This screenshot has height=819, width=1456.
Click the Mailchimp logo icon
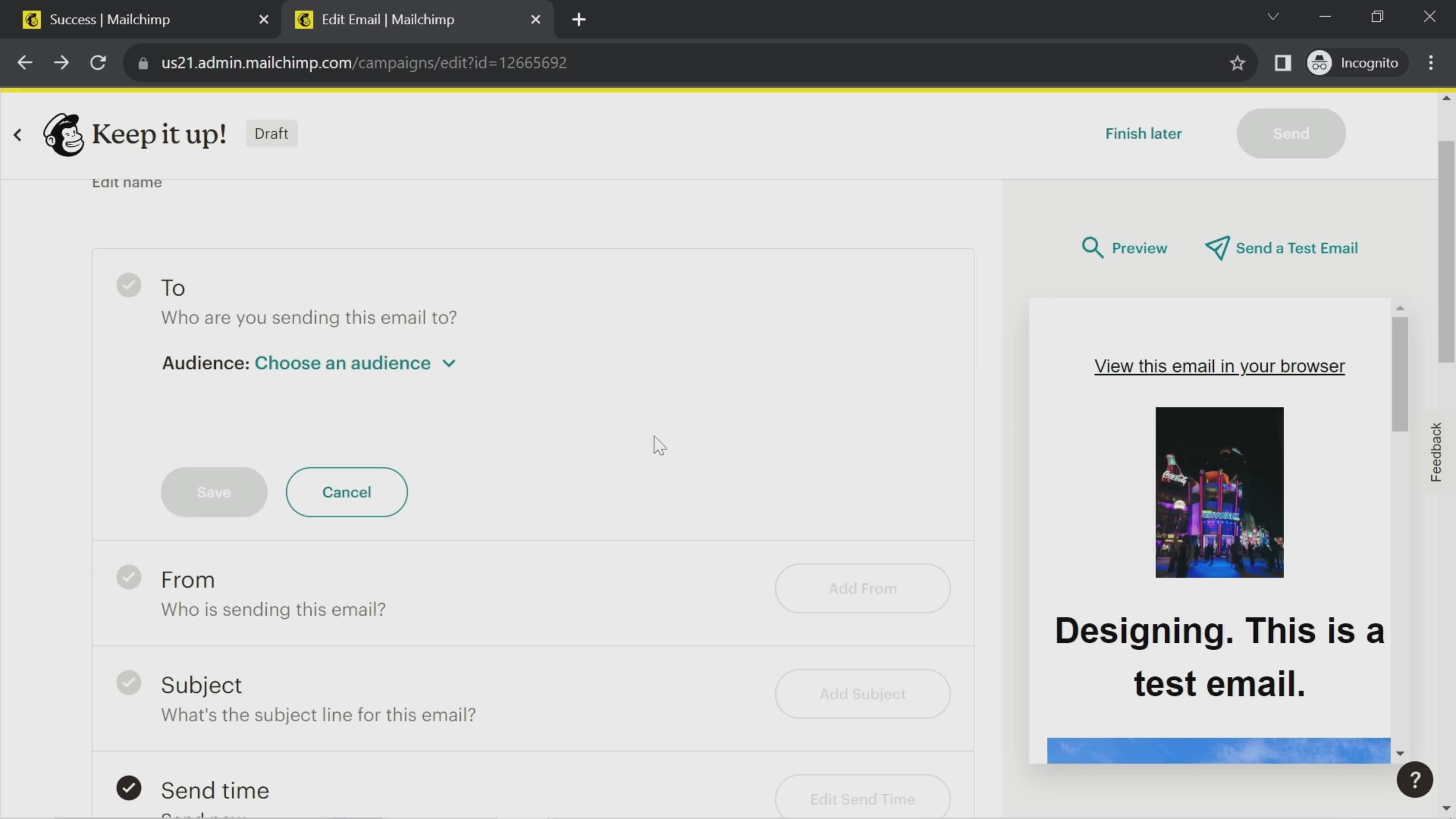pyautogui.click(x=62, y=133)
